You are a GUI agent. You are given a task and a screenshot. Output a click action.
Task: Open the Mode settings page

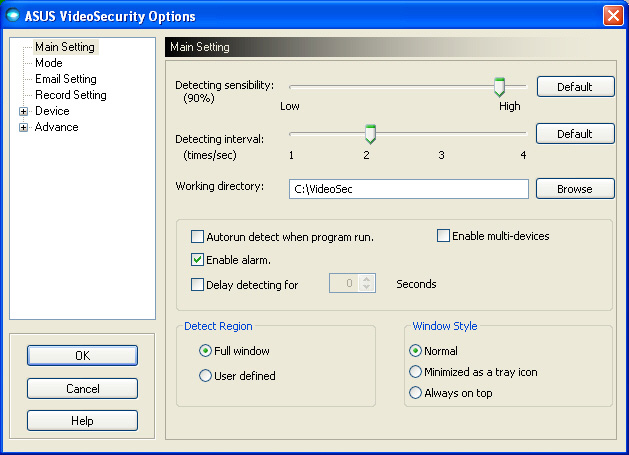point(49,63)
